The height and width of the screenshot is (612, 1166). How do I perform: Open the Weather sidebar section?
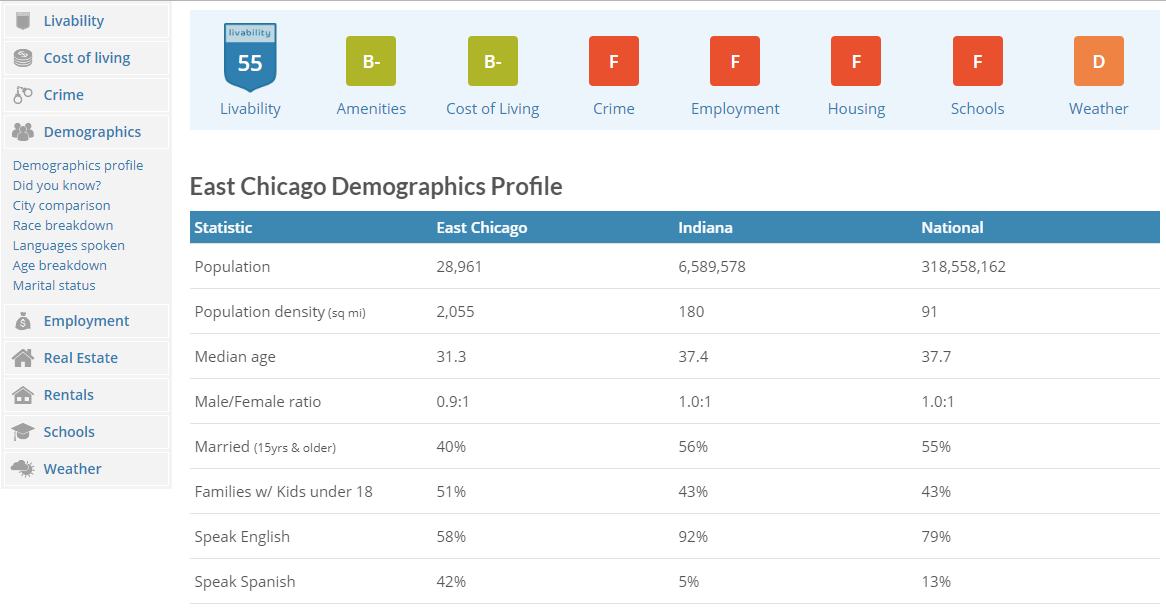click(x=86, y=468)
